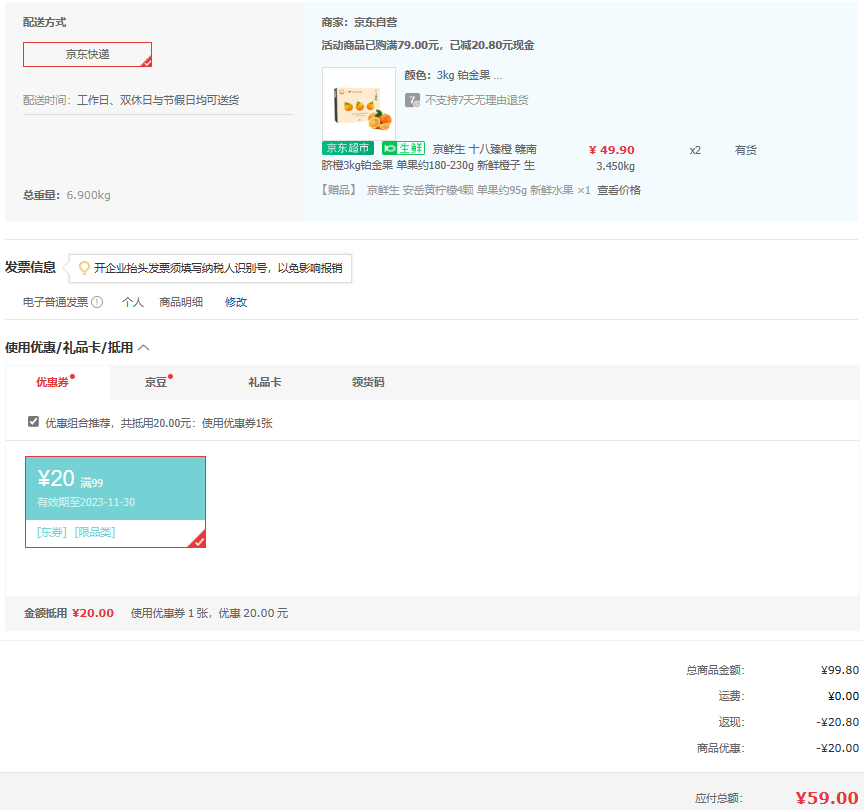
Task: Click coupon validity 有效期至2023-11-30
Action: point(86,502)
